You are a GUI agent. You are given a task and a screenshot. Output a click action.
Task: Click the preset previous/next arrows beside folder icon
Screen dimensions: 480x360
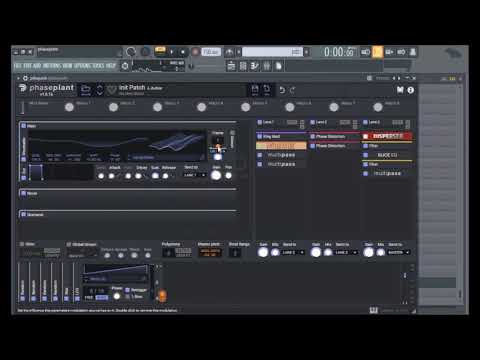[x=100, y=90]
